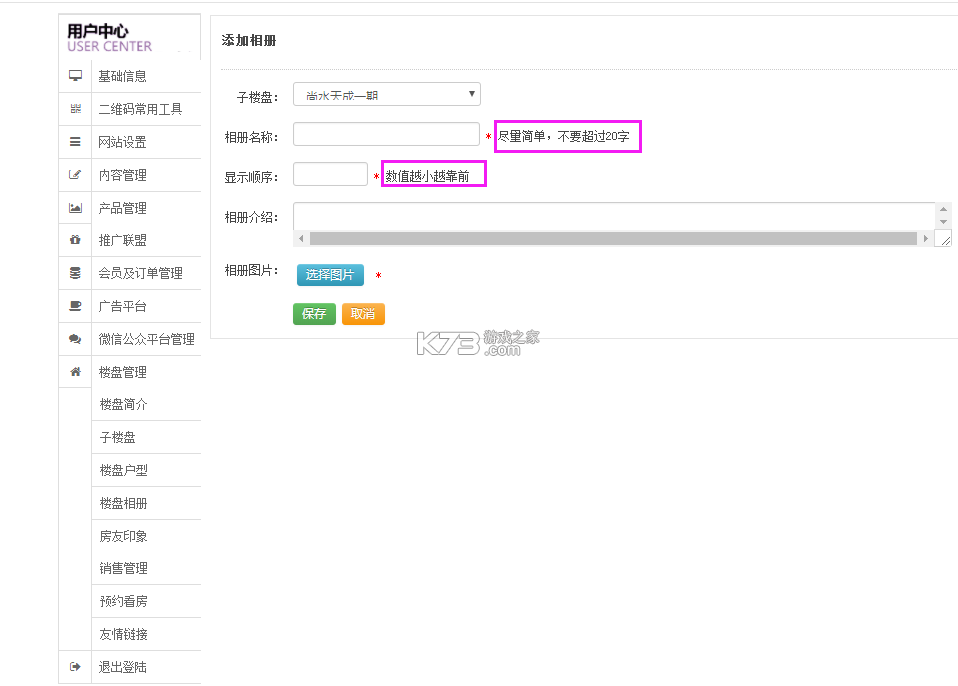The width and height of the screenshot is (958, 686).
Task: Open 会员及订单管理 section
Action: (x=141, y=273)
